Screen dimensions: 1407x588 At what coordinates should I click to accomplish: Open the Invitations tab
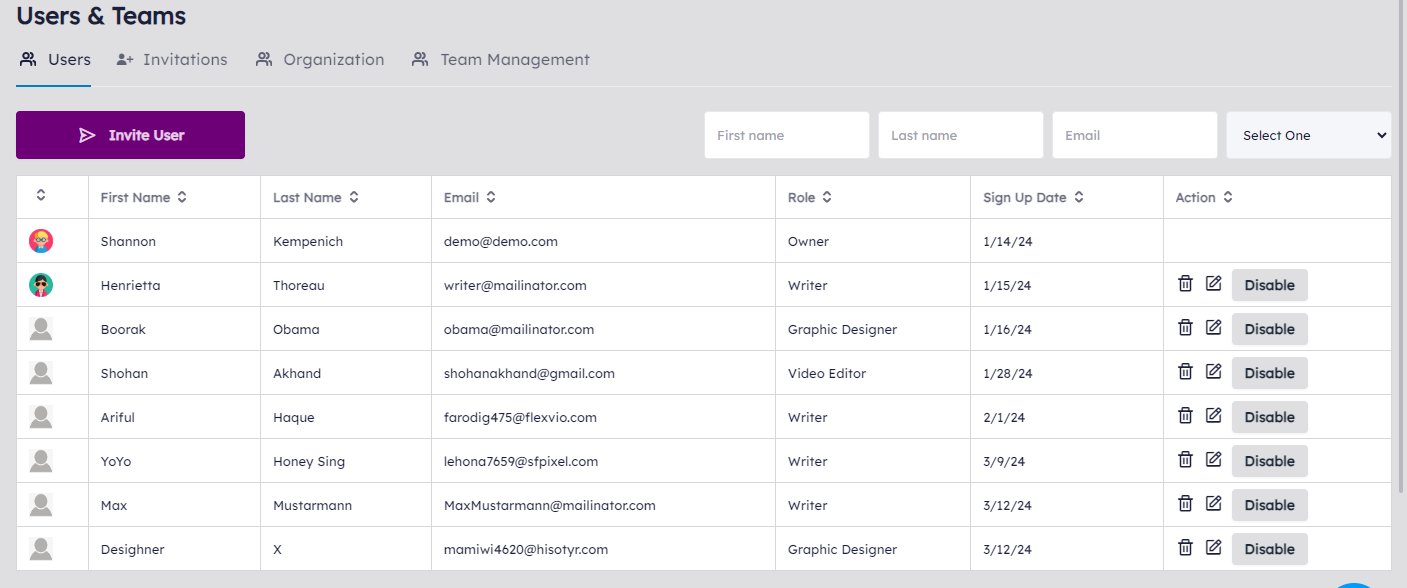172,60
